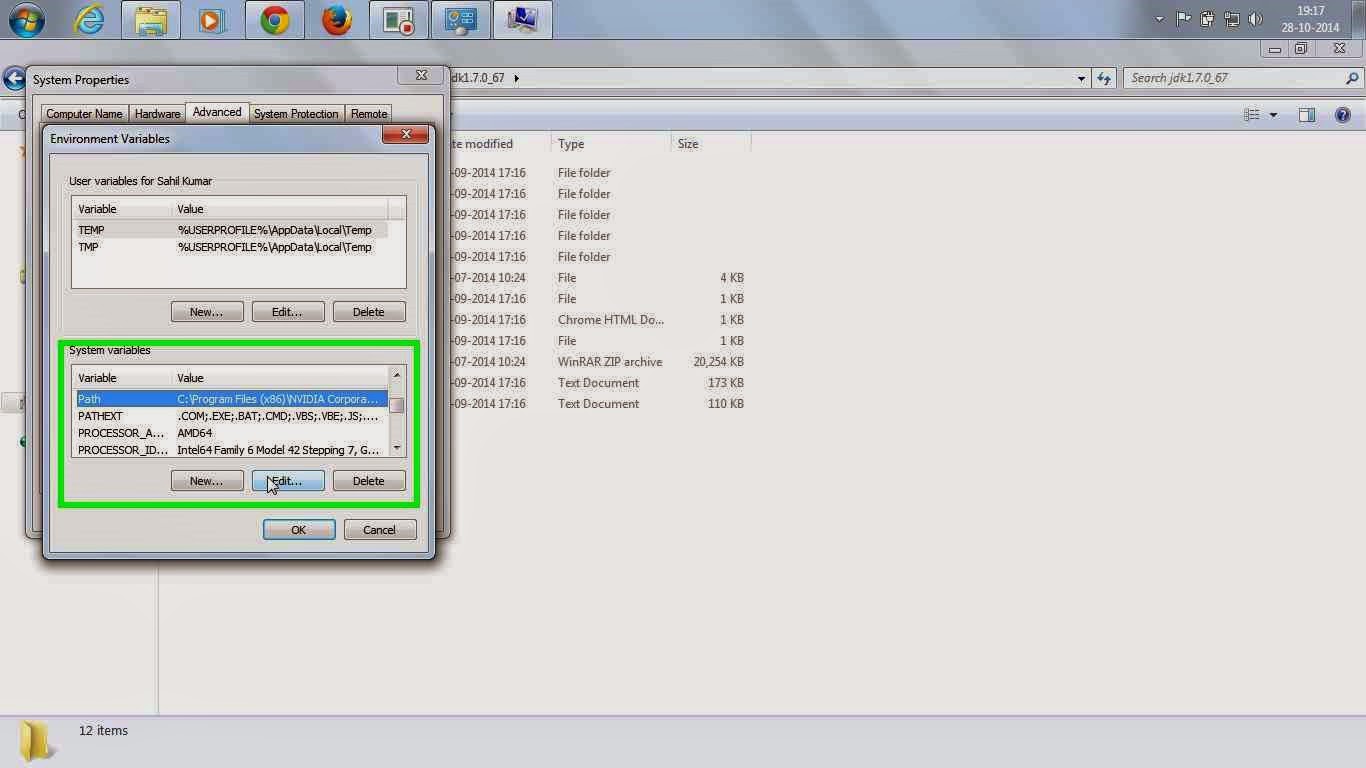
Task: Click the volume icon in system tray
Action: coord(1256,18)
